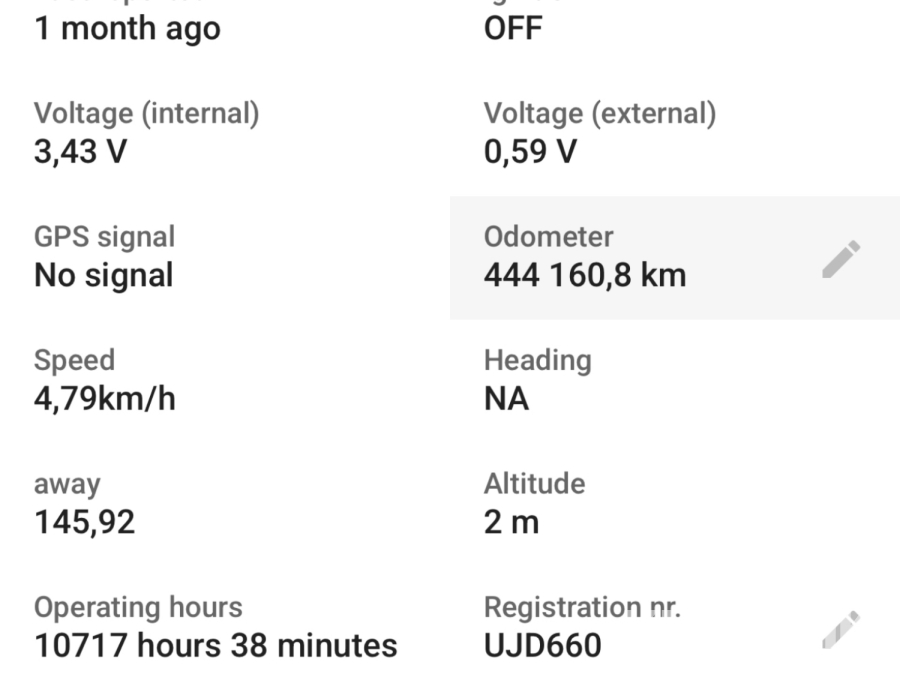Tap the 2 m altitude value
Viewport: 900px width, 675px height.
(511, 522)
